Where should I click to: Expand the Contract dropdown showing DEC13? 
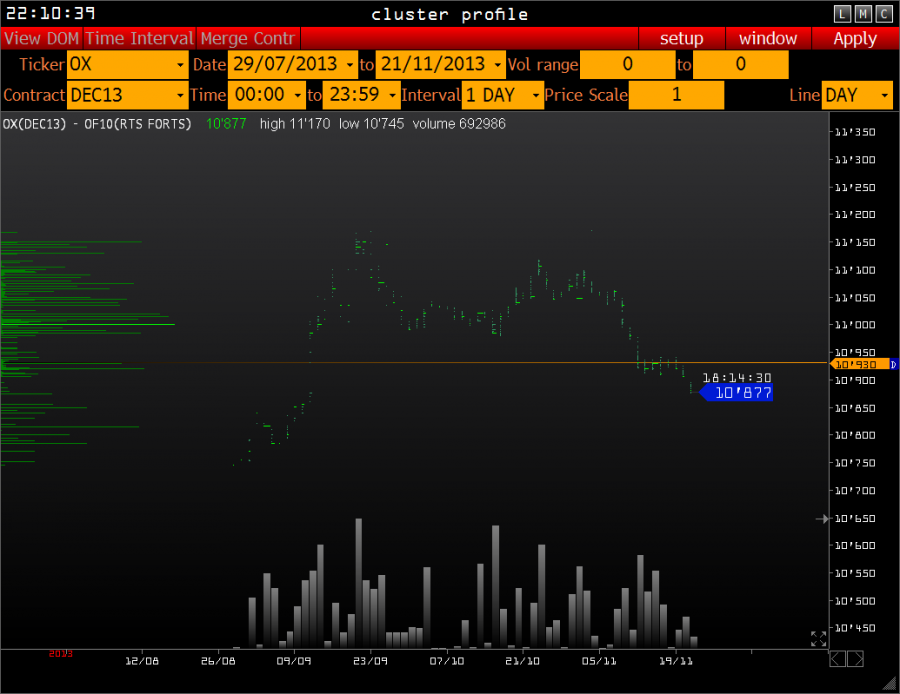coord(127,96)
